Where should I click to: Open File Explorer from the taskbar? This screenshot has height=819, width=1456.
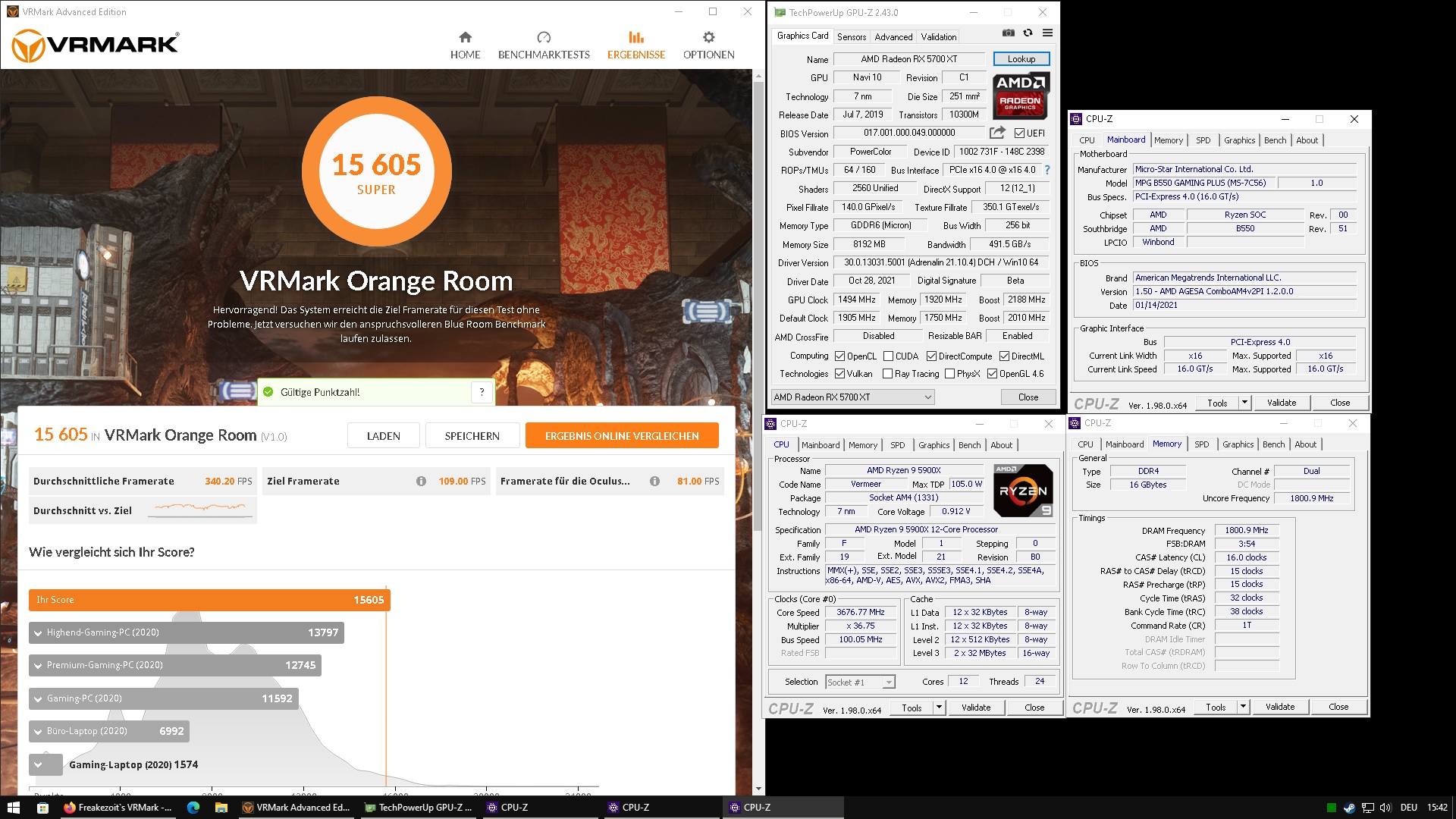point(221,808)
